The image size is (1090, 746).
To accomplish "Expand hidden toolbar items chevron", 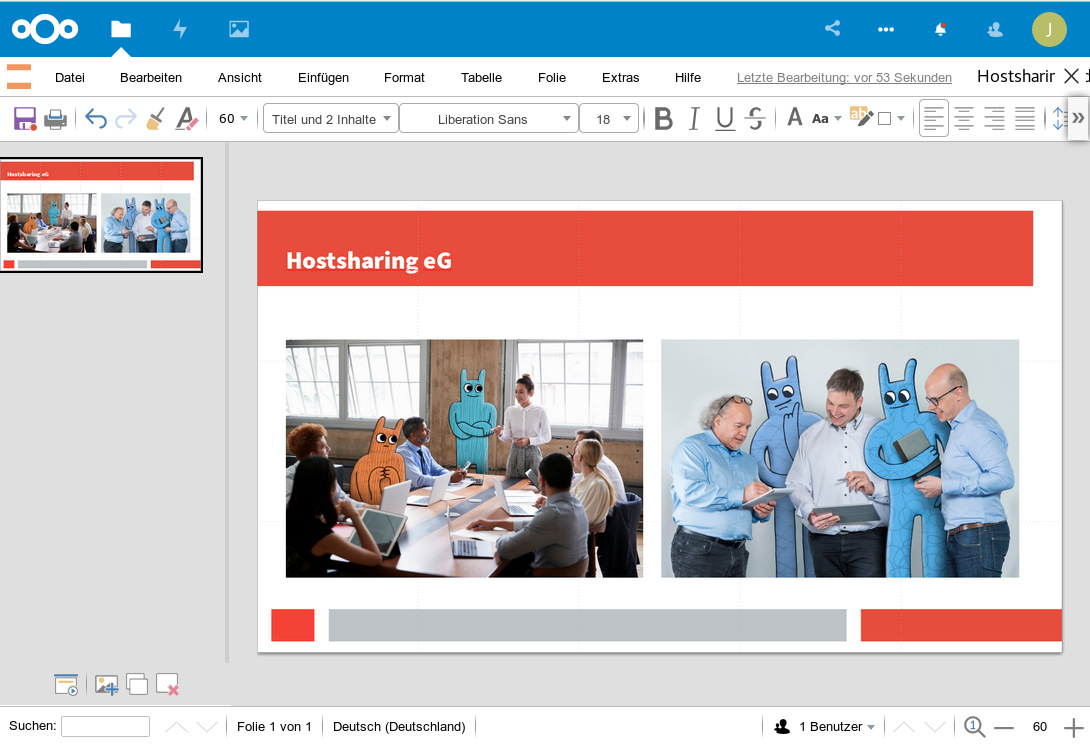I will 1078,117.
